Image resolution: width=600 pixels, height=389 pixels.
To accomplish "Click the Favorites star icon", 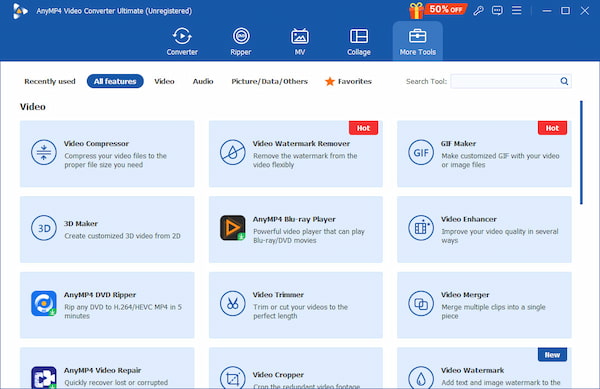I will point(329,81).
